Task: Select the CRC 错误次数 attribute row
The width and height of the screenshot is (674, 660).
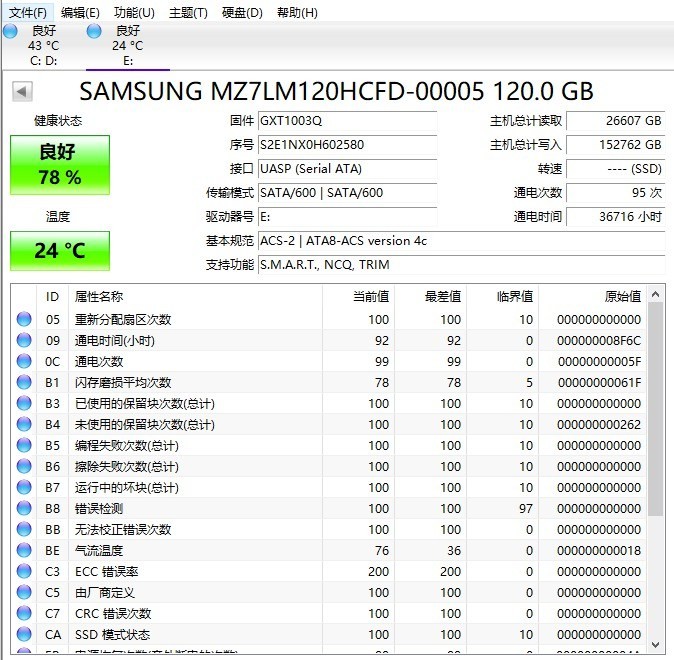Action: click(x=329, y=614)
